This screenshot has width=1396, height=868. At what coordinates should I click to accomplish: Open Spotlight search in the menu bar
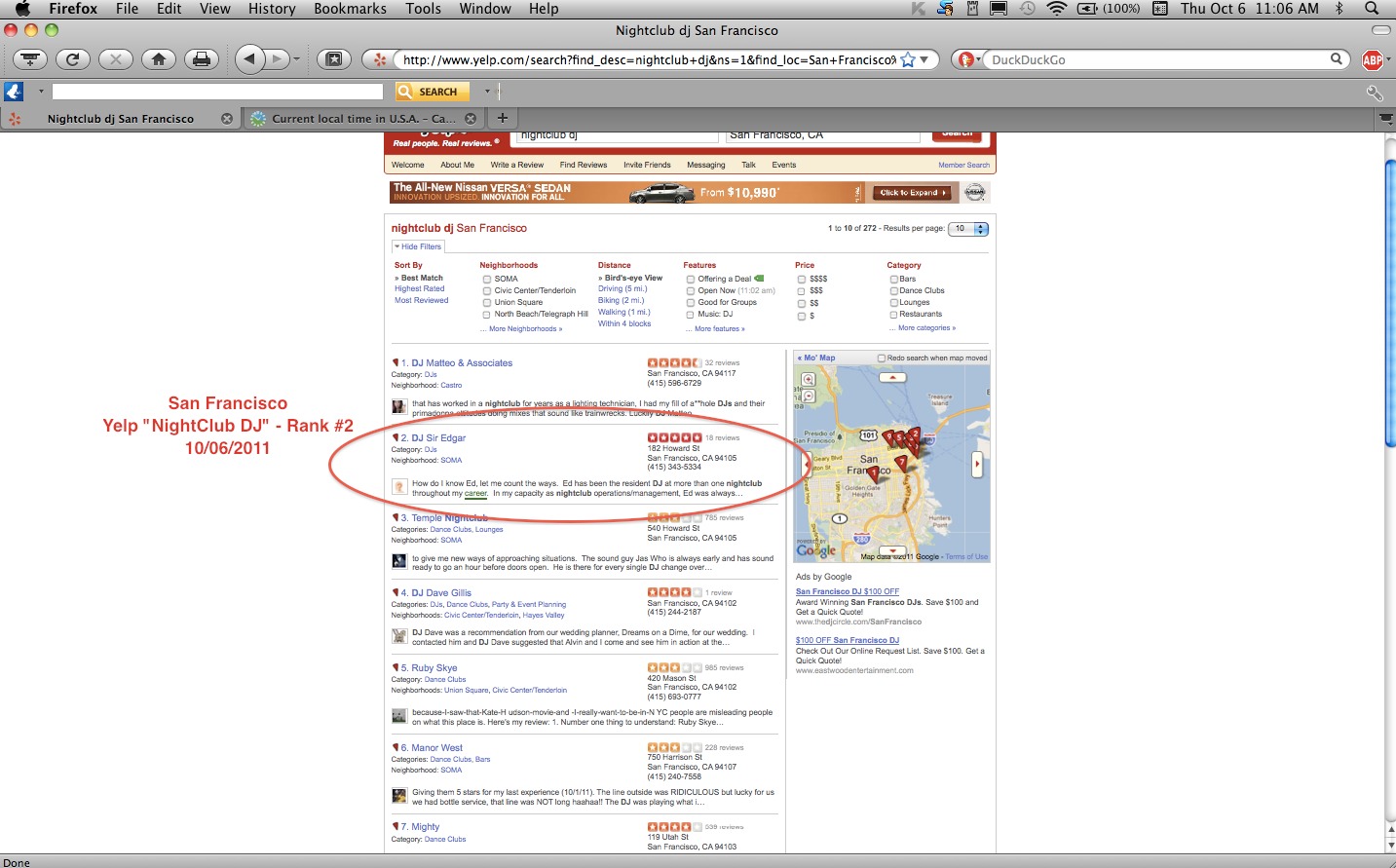[1372, 9]
